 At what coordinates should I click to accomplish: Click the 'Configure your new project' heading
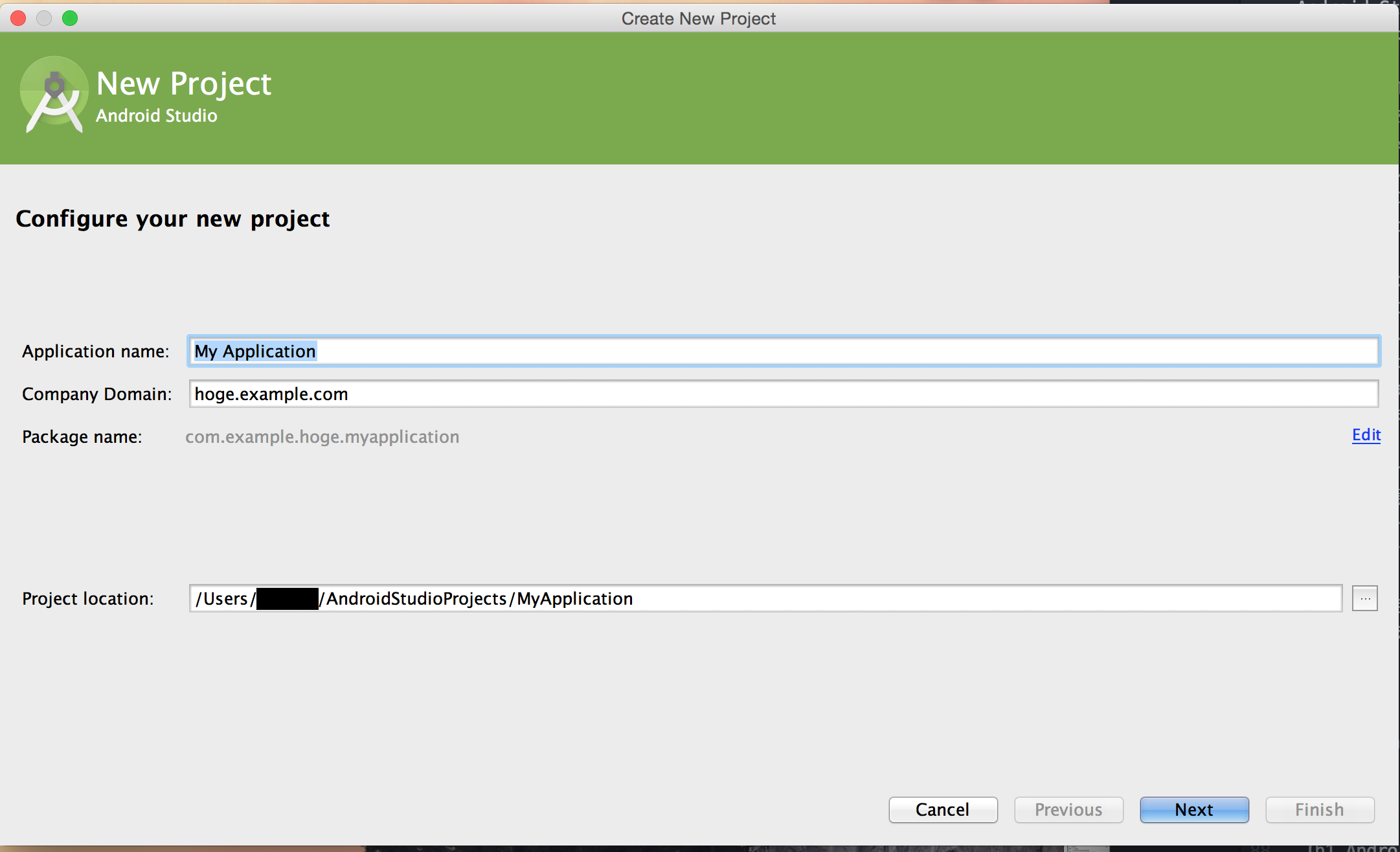(x=173, y=219)
